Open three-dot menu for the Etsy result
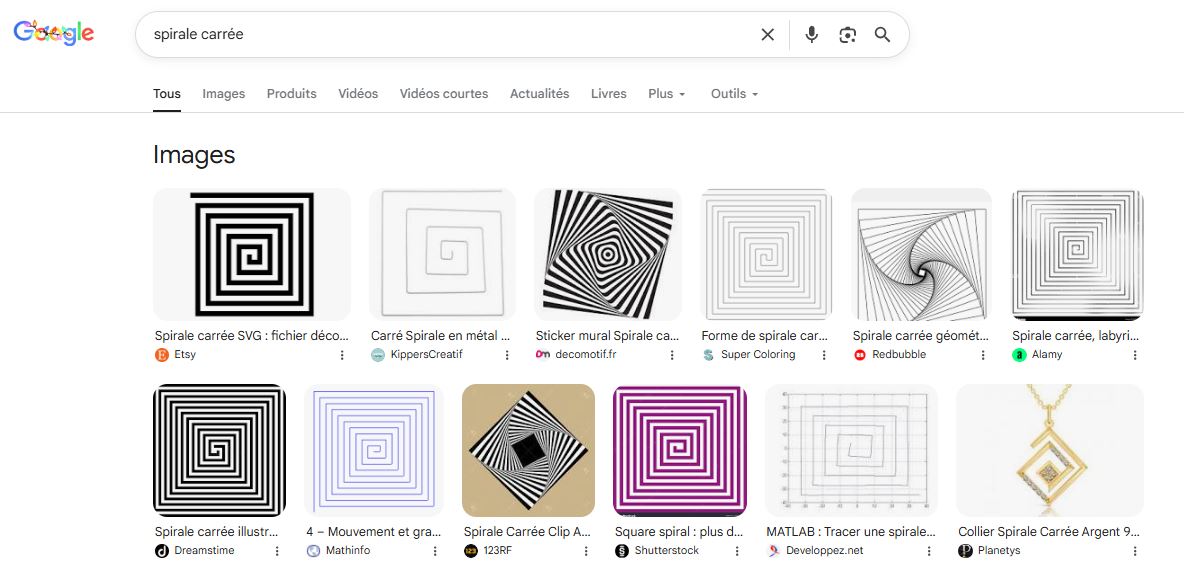The image size is (1184, 575). [342, 355]
